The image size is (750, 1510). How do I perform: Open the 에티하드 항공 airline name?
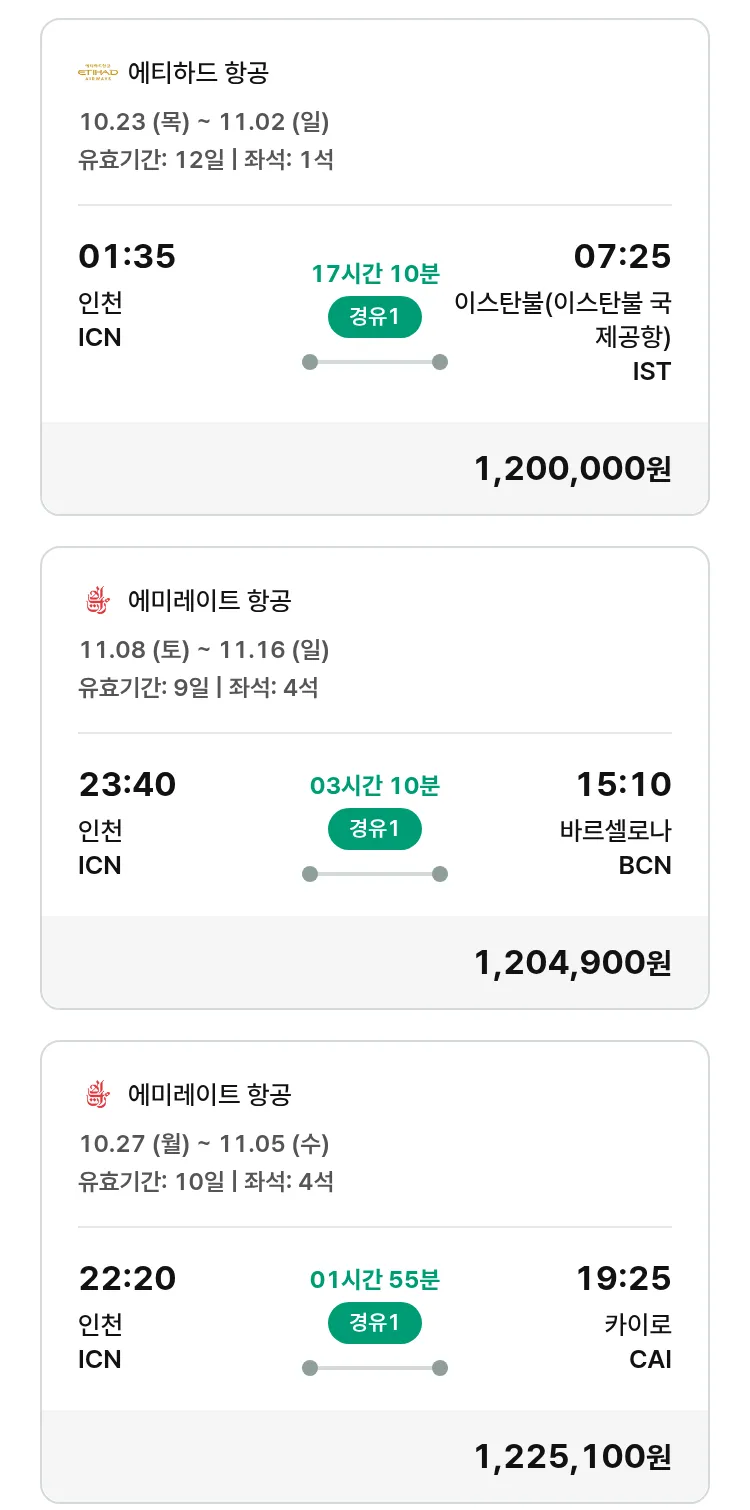(x=198, y=73)
